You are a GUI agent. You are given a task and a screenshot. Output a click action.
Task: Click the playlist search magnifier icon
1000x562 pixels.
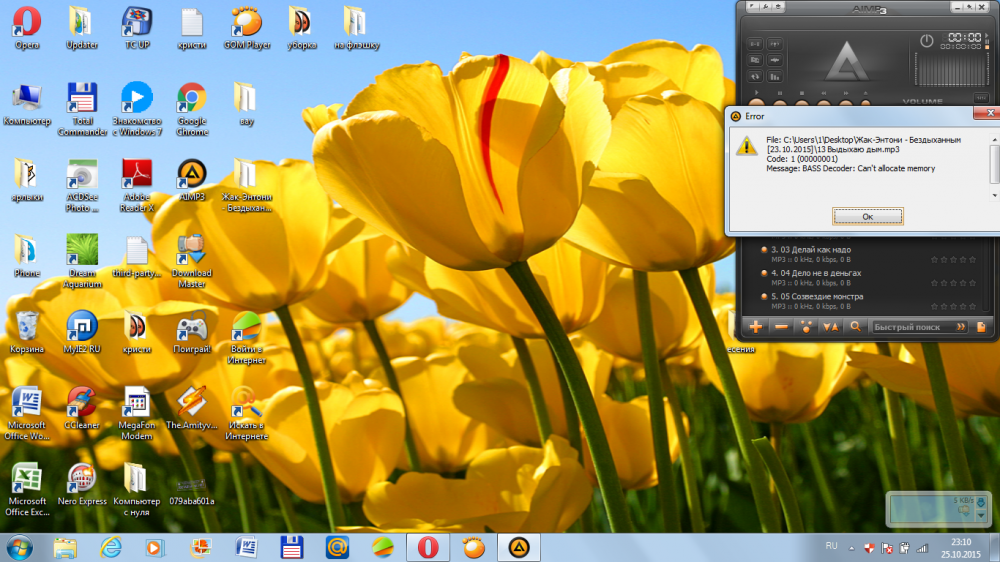point(855,326)
